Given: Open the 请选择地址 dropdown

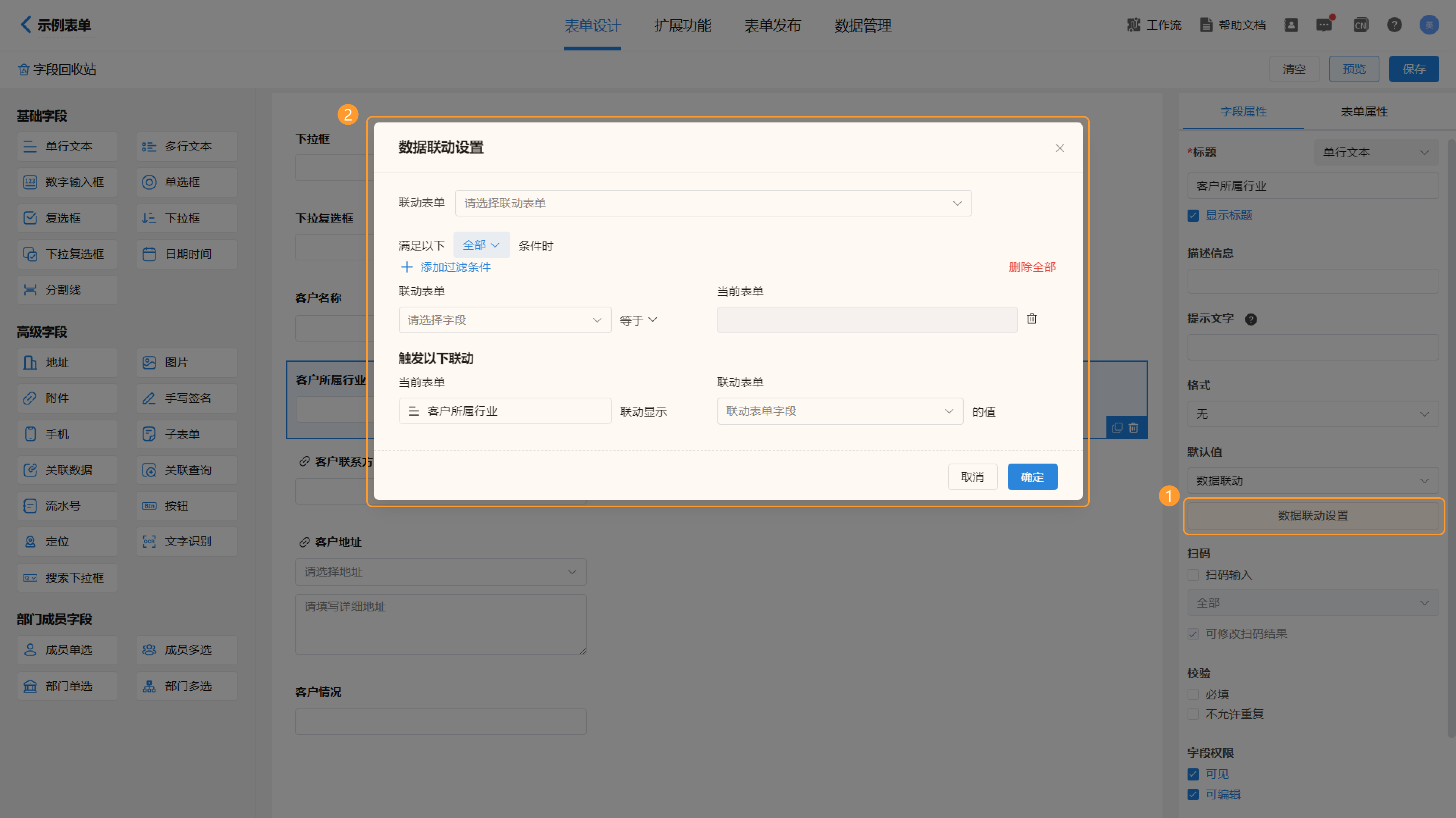Looking at the screenshot, I should click(440, 572).
